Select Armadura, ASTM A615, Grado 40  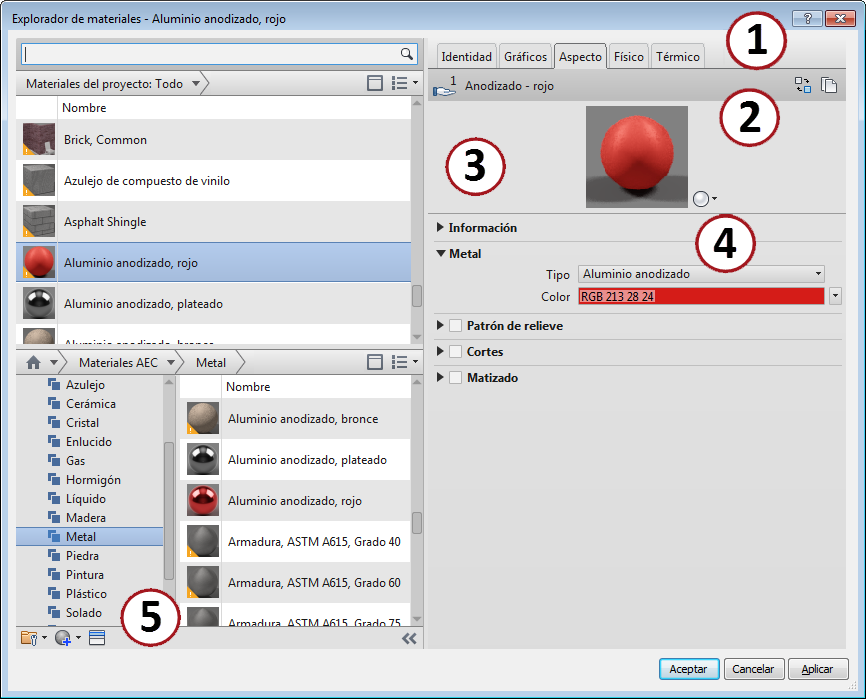click(295, 541)
